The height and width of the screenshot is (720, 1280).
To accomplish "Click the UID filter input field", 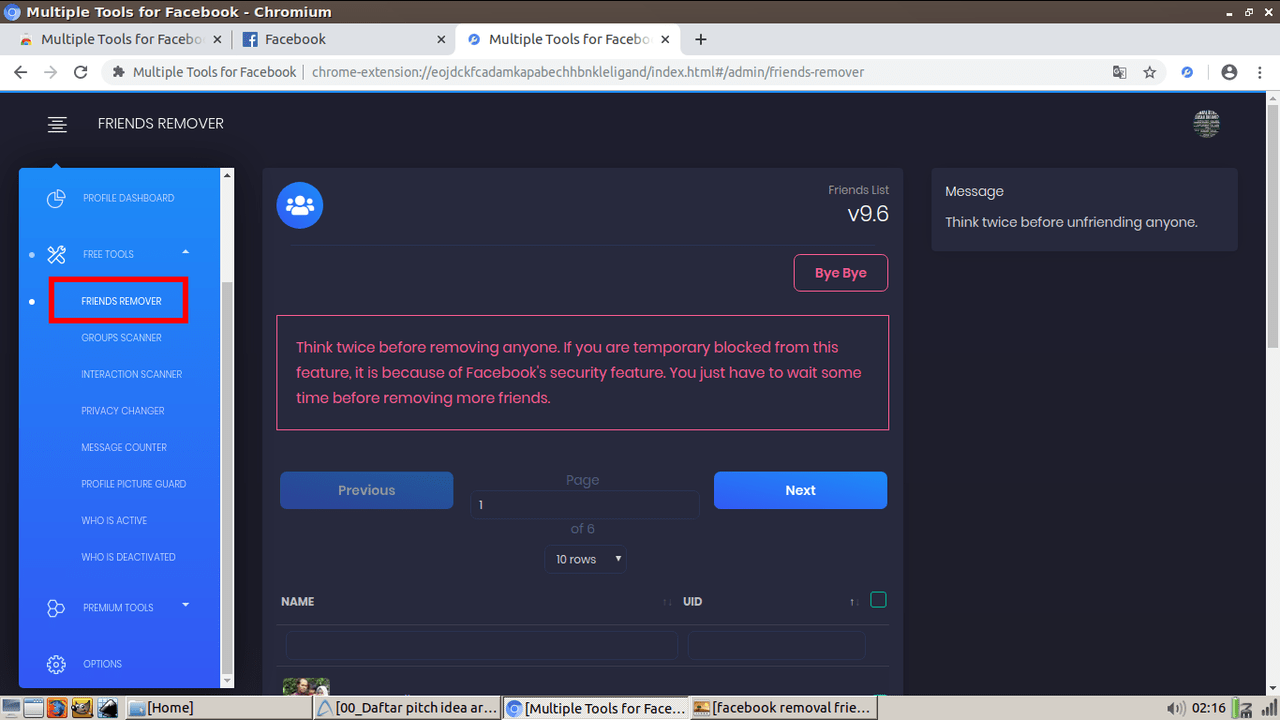I will (x=777, y=645).
